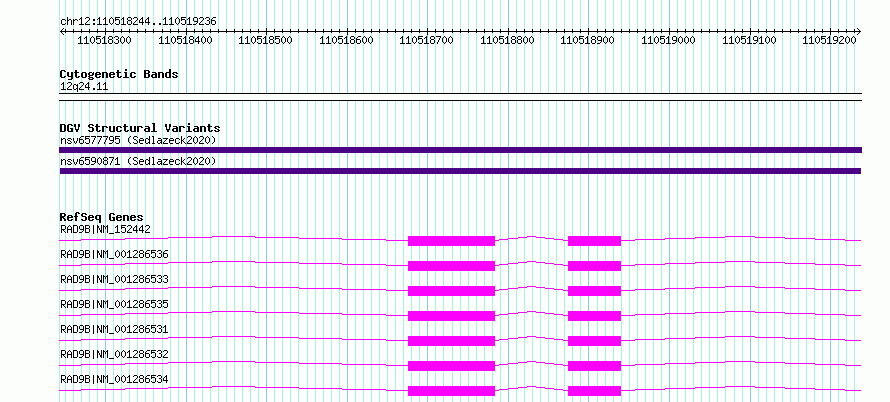Open the RefSeq Genes track header

click(x=102, y=217)
